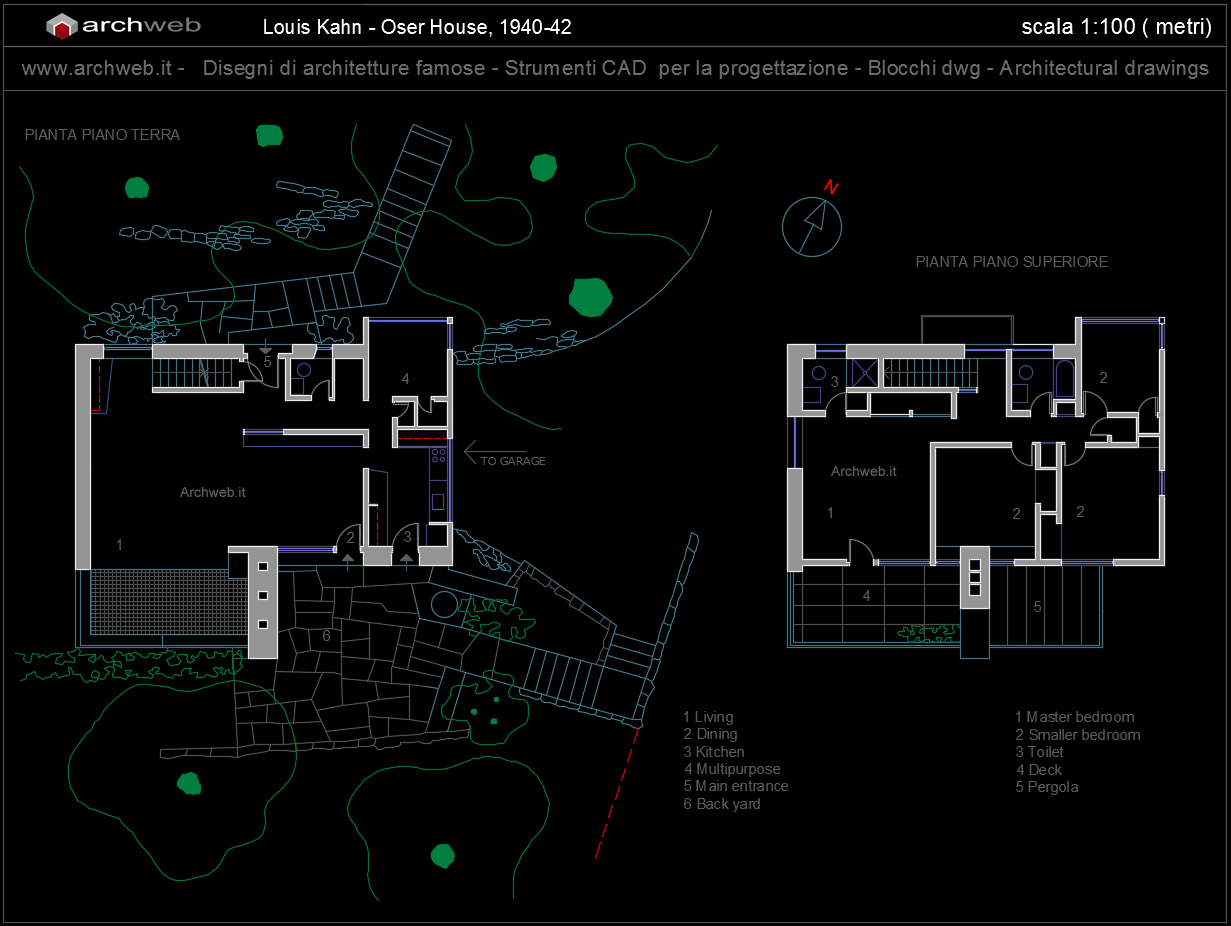This screenshot has width=1231, height=926.
Task: Select the title 'Louis Kahn - Oser House, 1940-42'
Action: click(417, 27)
